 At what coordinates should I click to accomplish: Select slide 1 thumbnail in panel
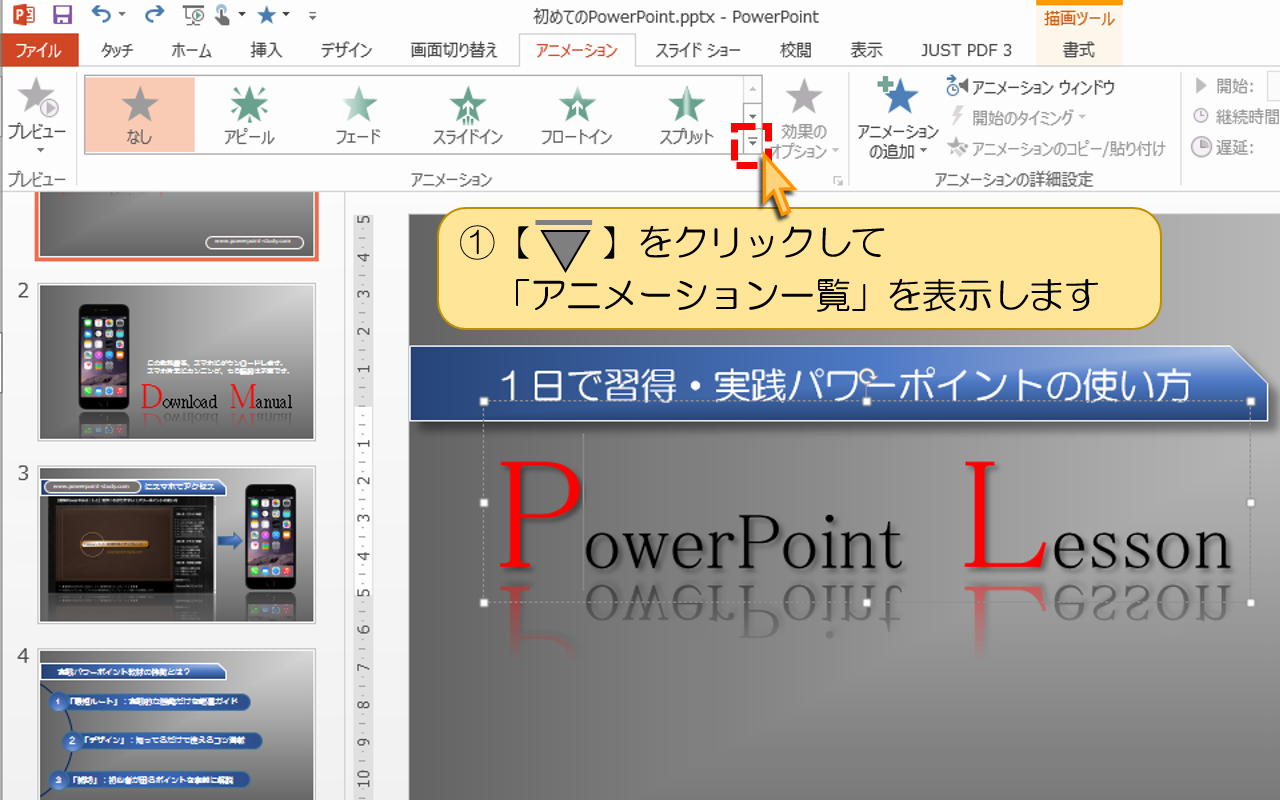pos(177,226)
